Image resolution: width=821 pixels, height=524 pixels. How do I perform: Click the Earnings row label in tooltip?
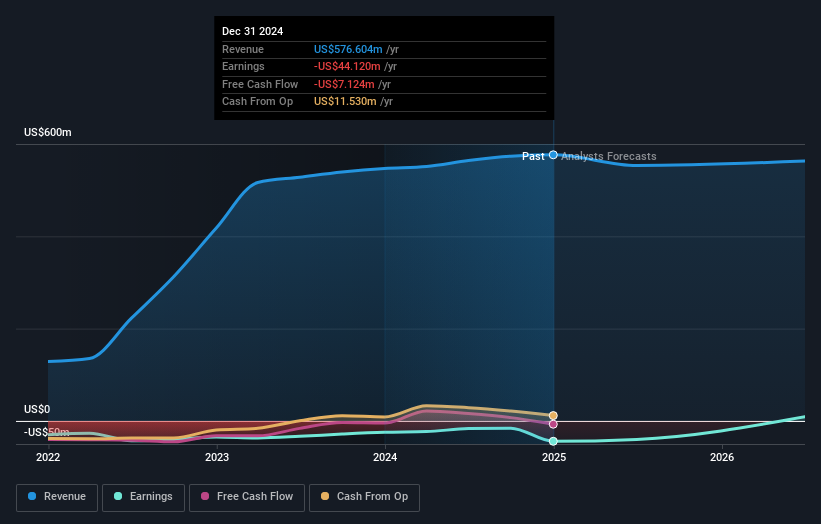243,66
